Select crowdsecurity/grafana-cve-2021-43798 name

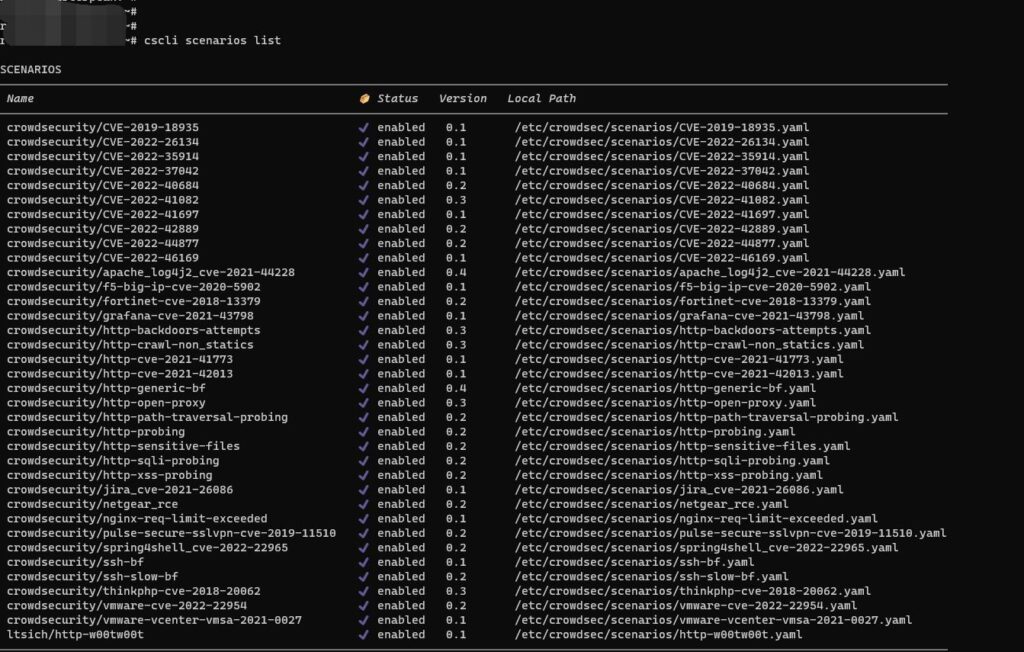(130, 316)
